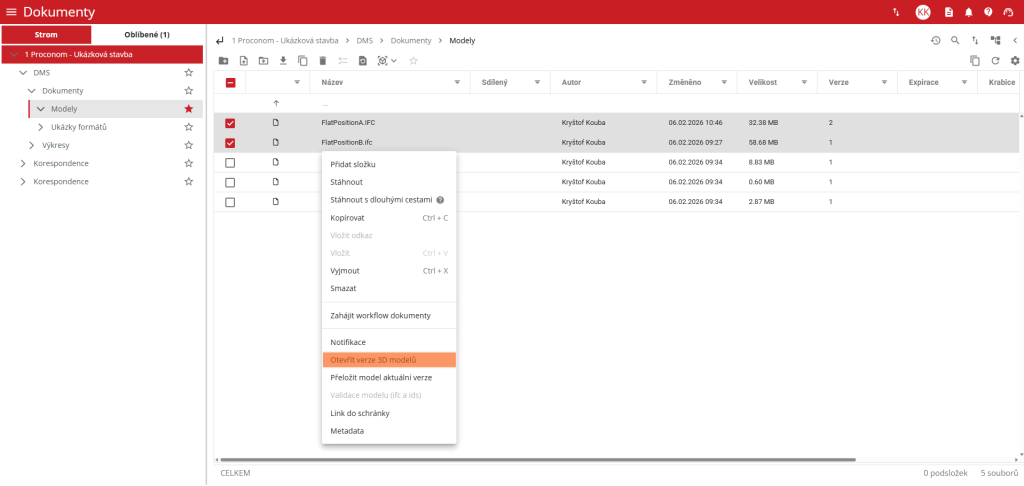Toggle the select-all checkbox in the table header
Viewport: 1024px width, 486px height.
pyautogui.click(x=230, y=82)
